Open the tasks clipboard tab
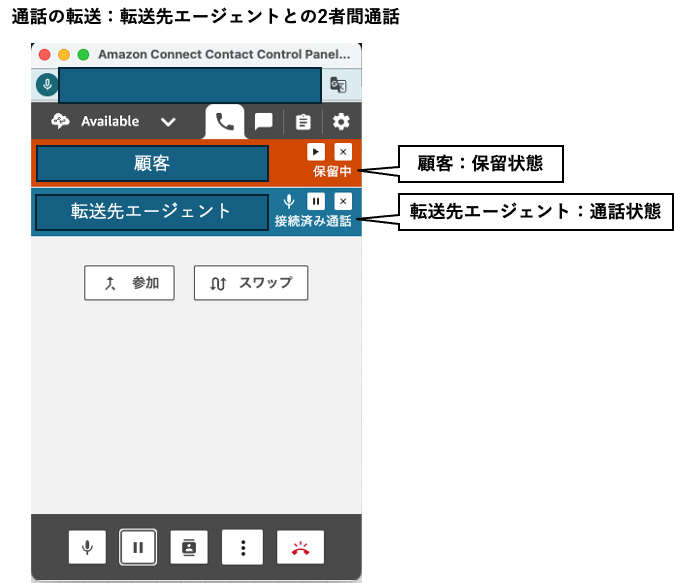 [x=303, y=122]
